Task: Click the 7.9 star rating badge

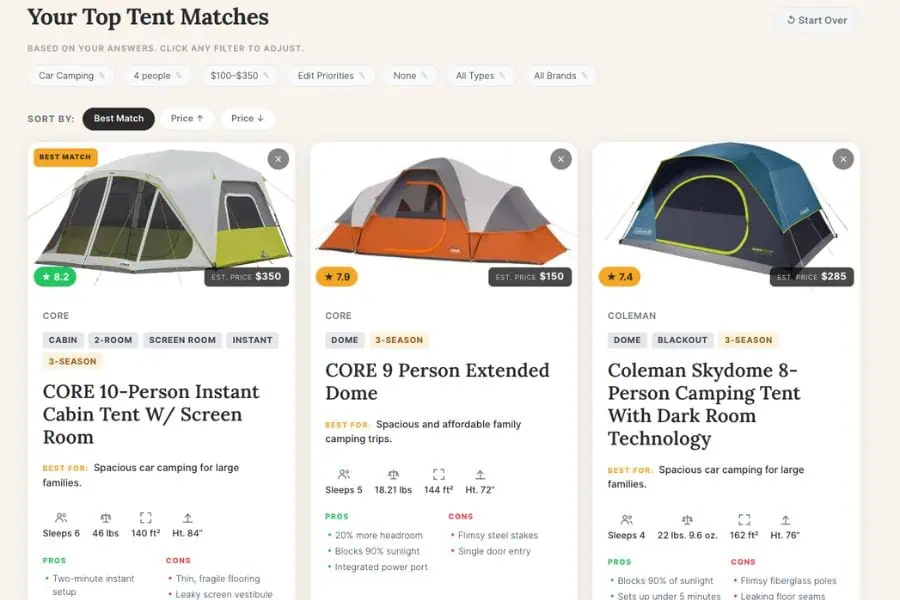Action: click(x=338, y=277)
